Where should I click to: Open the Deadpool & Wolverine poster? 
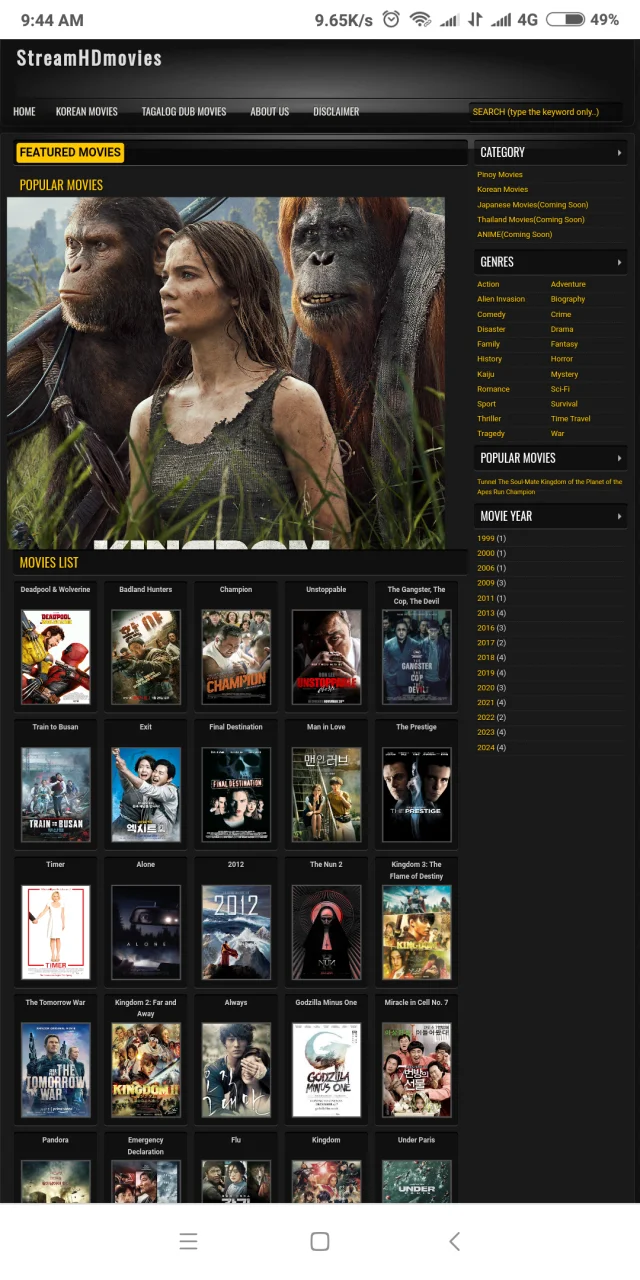[56, 657]
